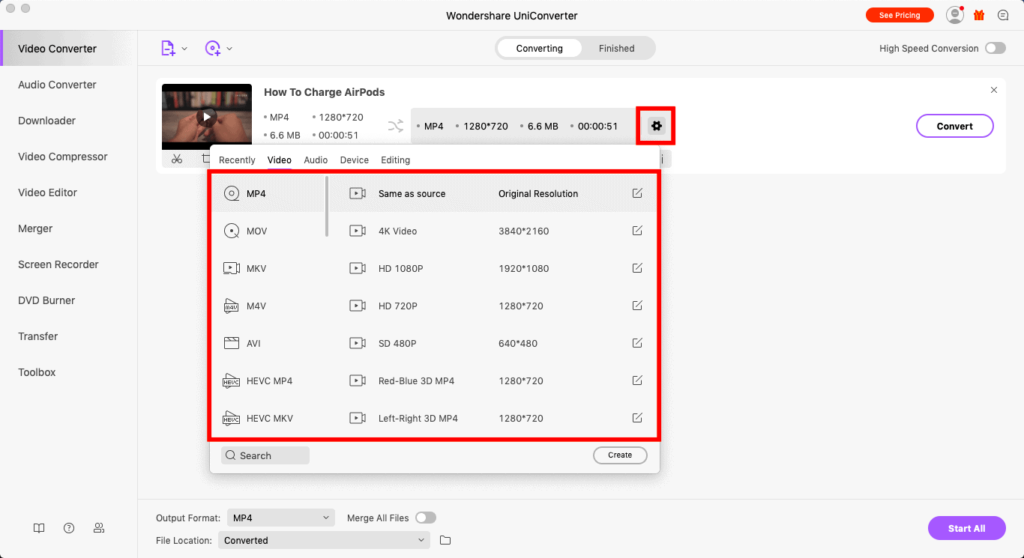The image size is (1024, 558).
Task: Click the gift box icon
Action: [979, 15]
